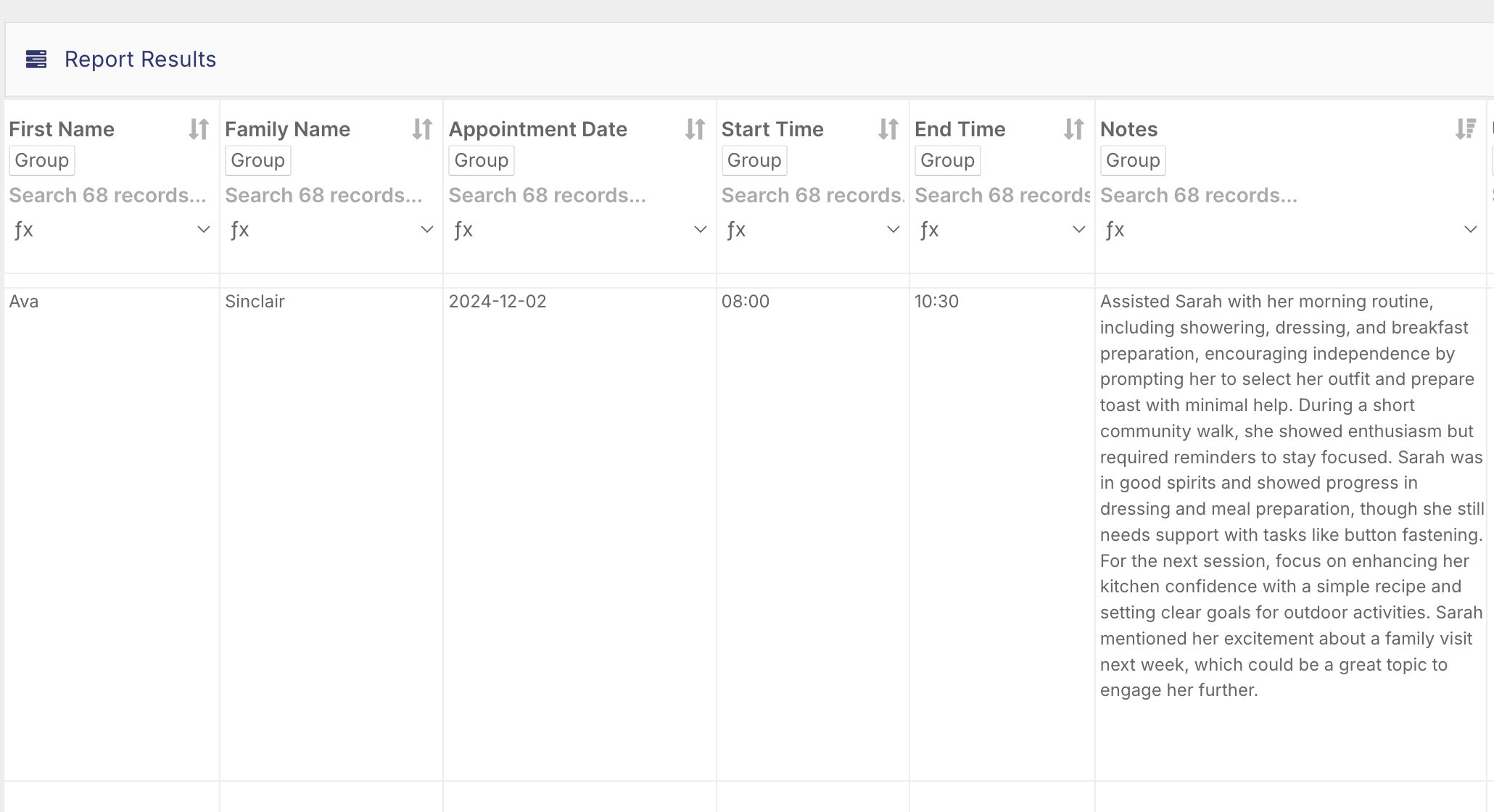Open the Start Time function dropdown

tap(812, 230)
